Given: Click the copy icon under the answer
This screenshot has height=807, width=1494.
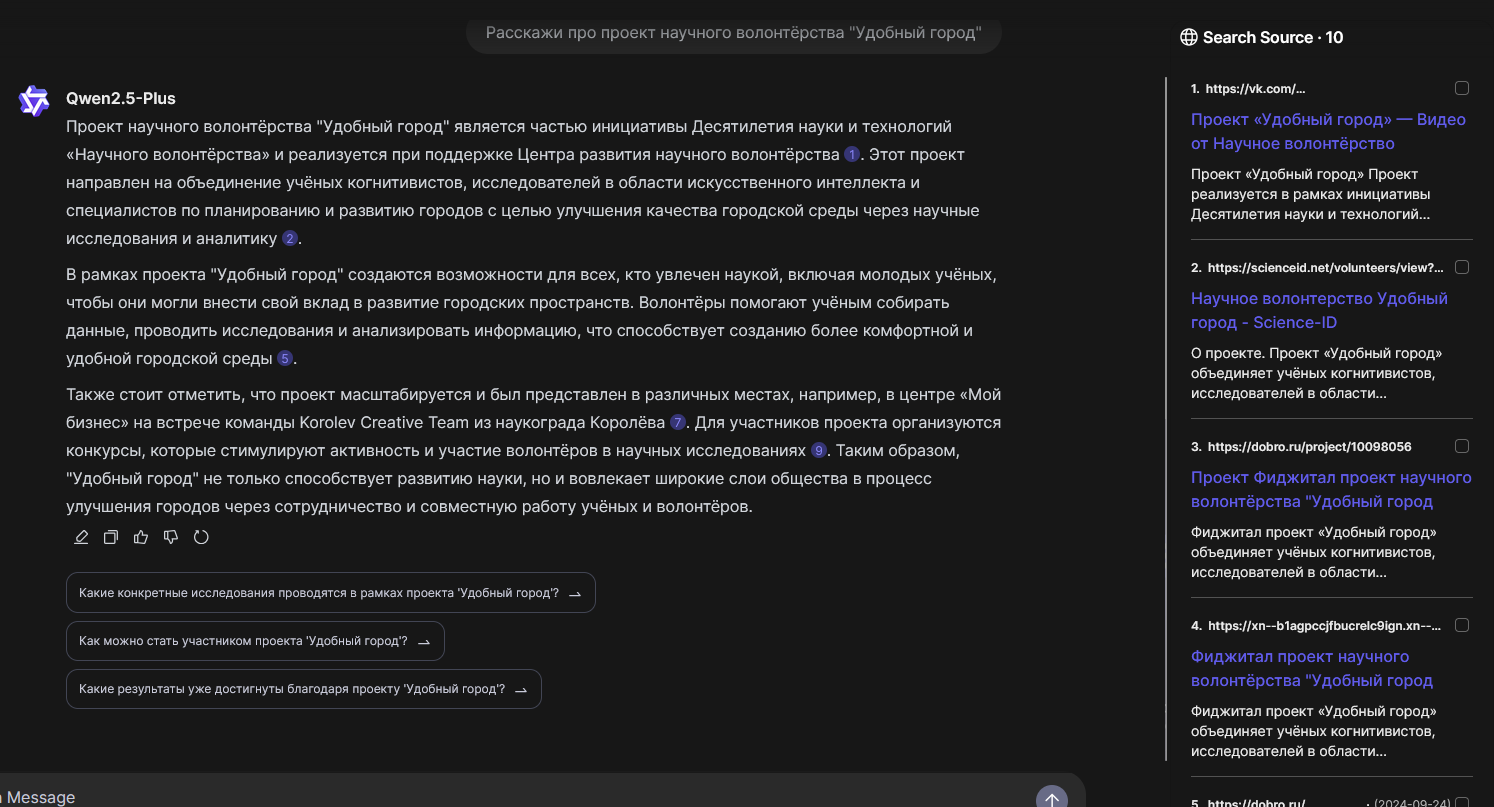Looking at the screenshot, I should pos(111,537).
